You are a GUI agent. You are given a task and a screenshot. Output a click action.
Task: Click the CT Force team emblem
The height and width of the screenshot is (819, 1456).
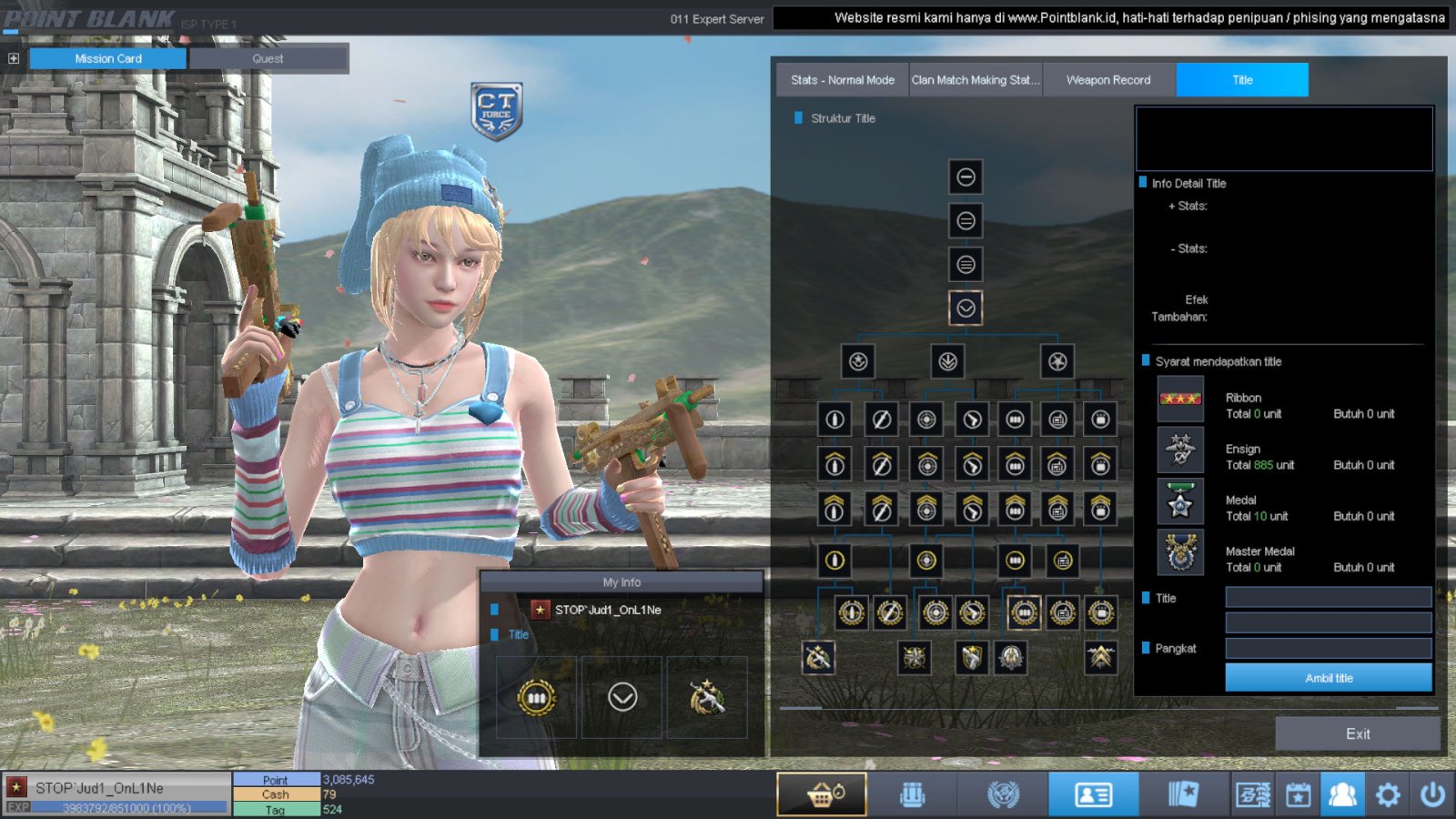pos(496,111)
